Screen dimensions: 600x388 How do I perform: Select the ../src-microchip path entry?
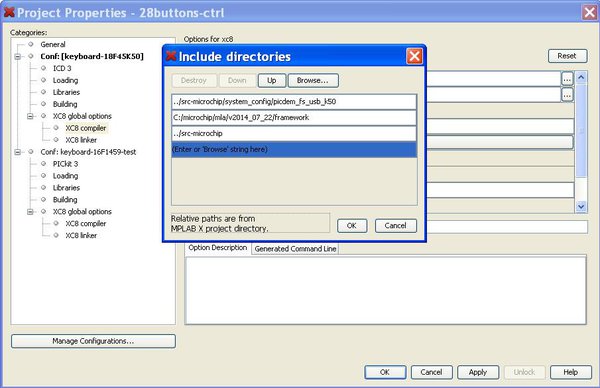(294, 134)
